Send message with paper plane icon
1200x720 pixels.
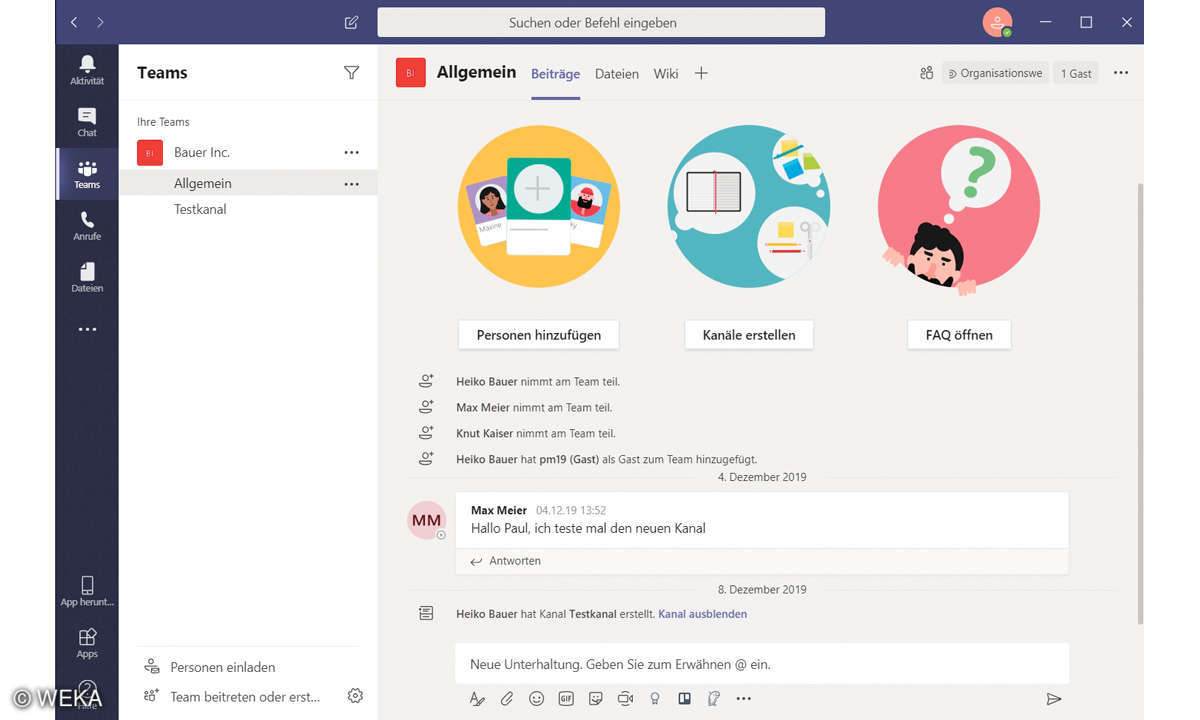[1053, 699]
